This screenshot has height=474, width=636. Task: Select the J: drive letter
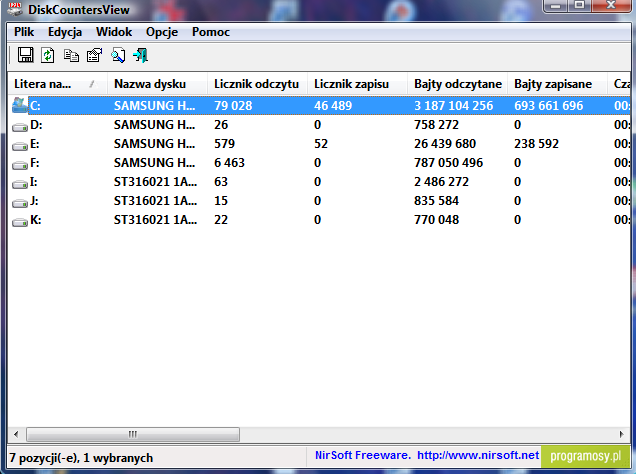coord(34,201)
